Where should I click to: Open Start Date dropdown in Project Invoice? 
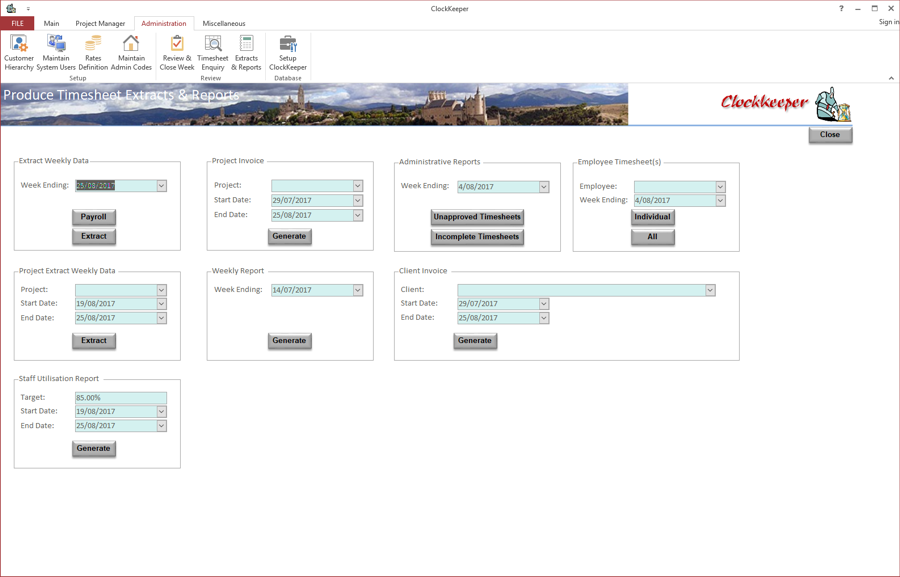click(358, 200)
